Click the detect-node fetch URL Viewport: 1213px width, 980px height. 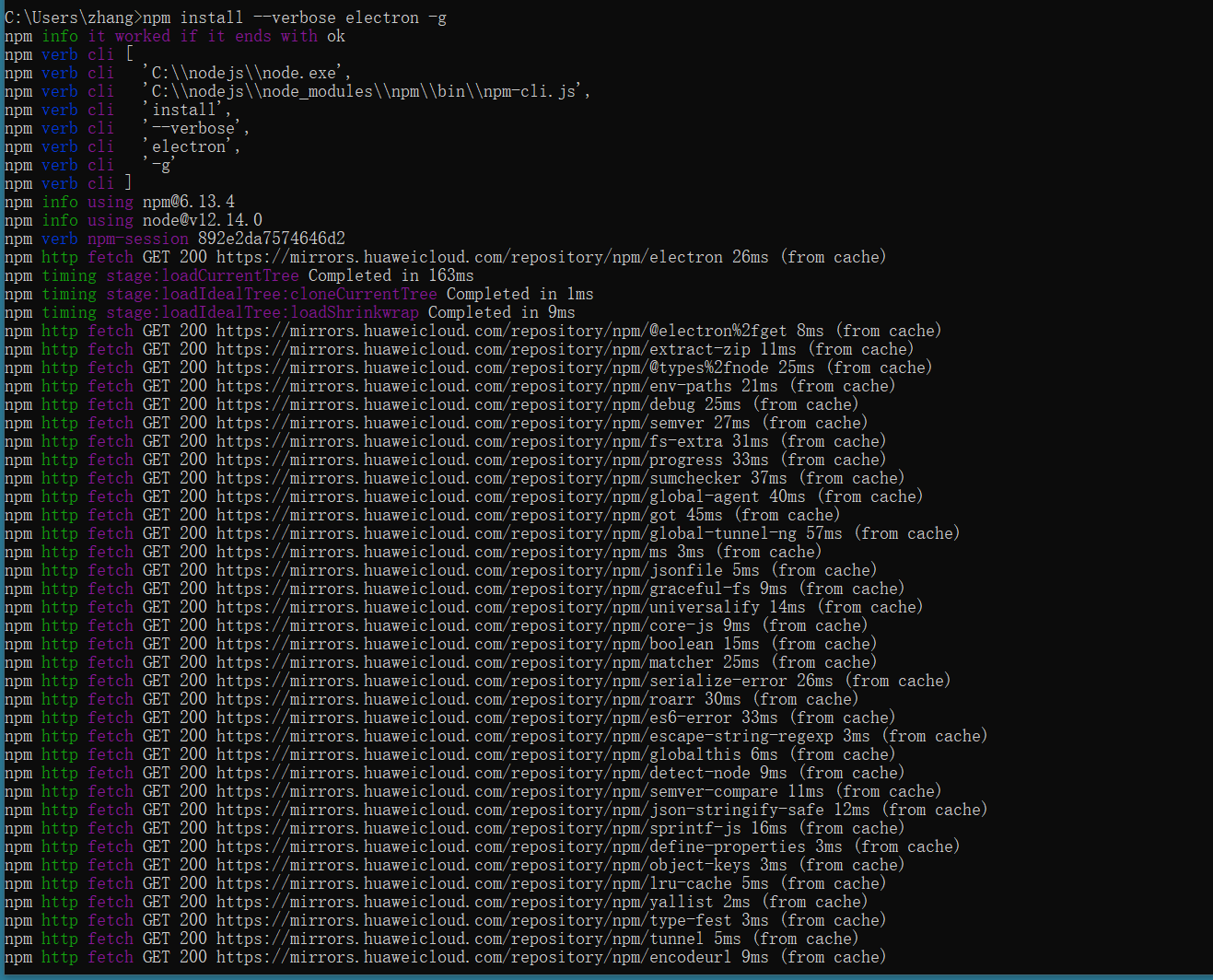(x=484, y=773)
